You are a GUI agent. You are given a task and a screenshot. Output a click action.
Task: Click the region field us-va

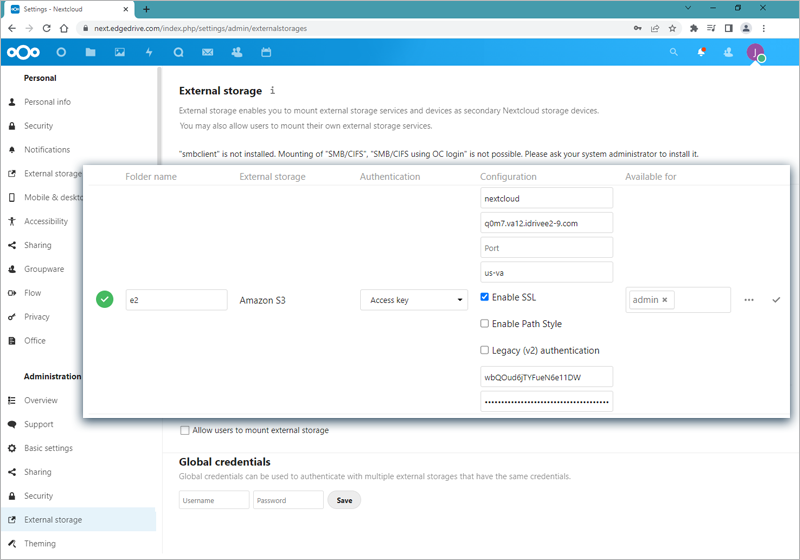point(546,272)
